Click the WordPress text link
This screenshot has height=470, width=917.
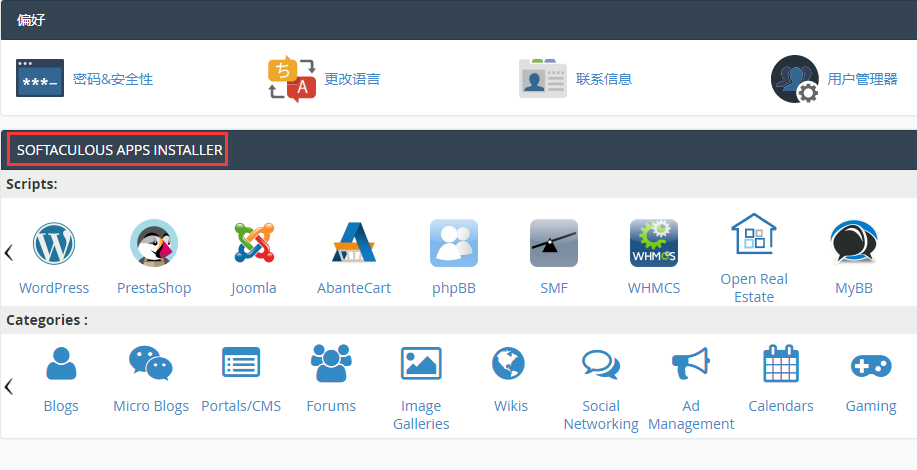click(x=54, y=288)
